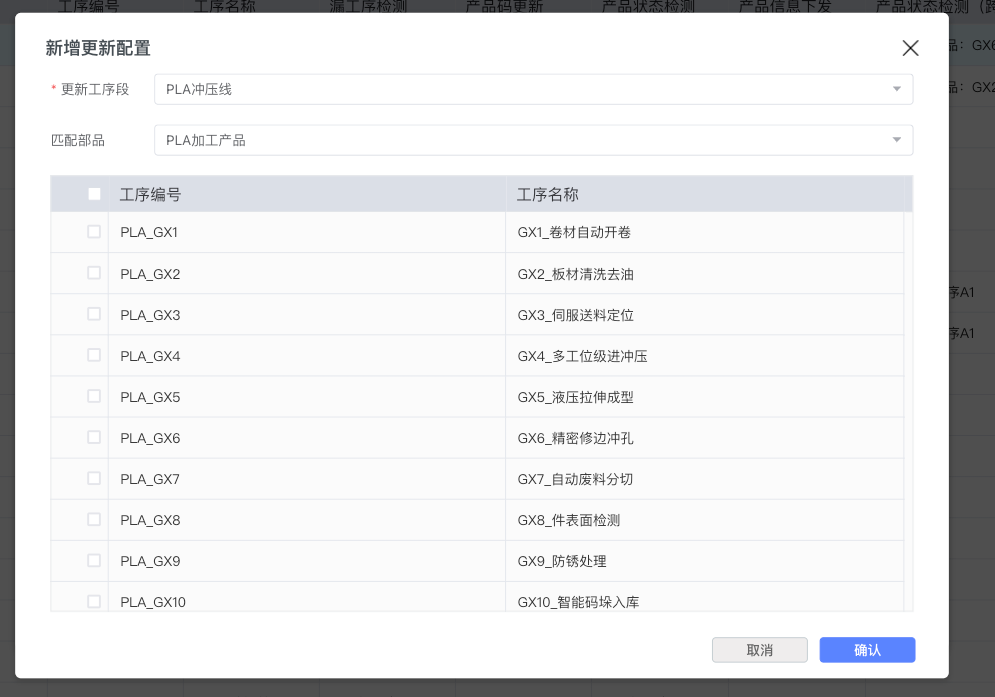This screenshot has height=697, width=995.
Task: Select checkbox next to PLA_GX7
Action: (94, 478)
